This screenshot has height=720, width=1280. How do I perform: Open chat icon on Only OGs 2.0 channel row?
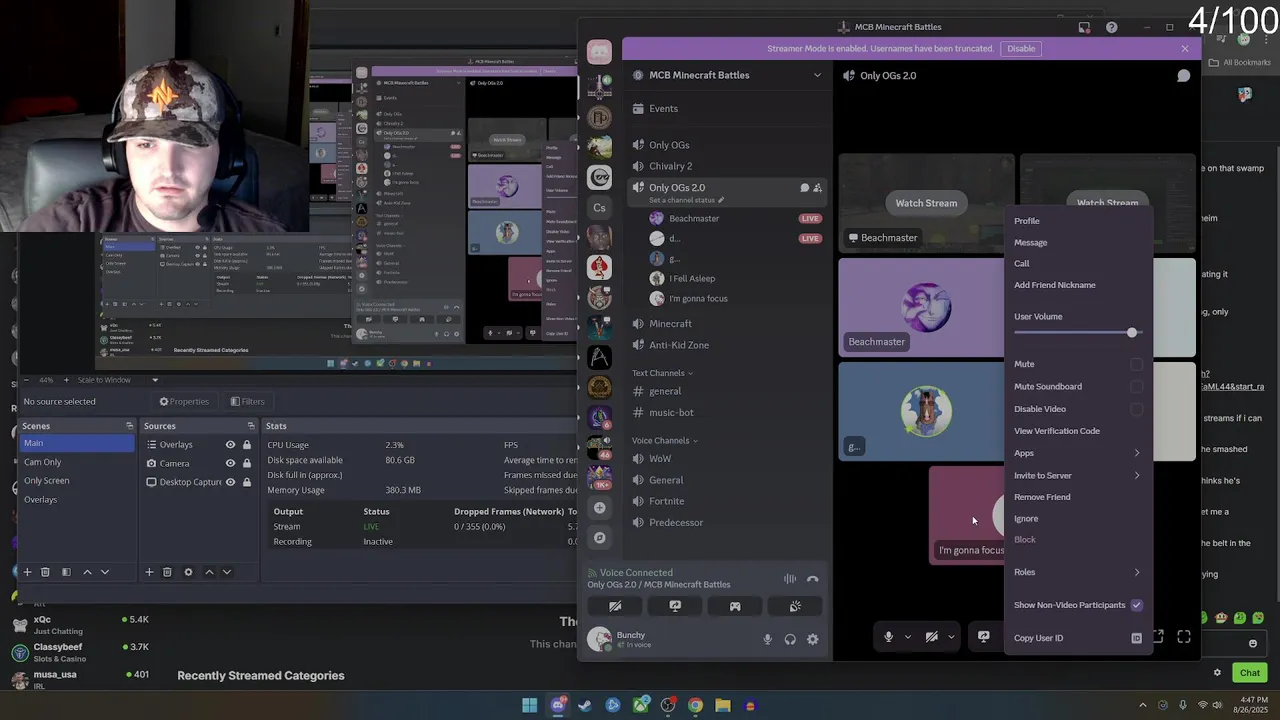pyautogui.click(x=804, y=188)
